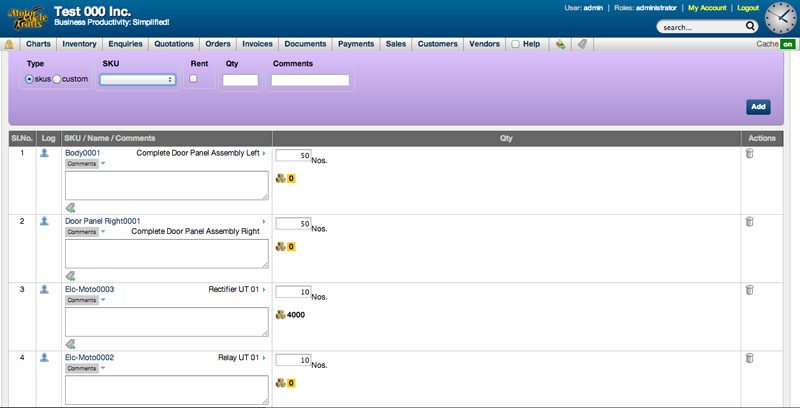The image size is (800, 408).
Task: Toggle the Help checkbox in the menu bar
Action: [x=515, y=44]
